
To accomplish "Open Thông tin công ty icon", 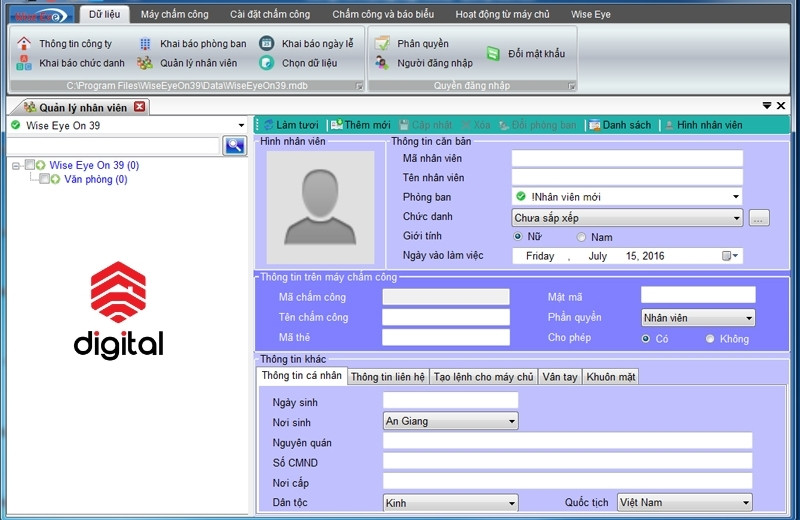I will [24, 44].
